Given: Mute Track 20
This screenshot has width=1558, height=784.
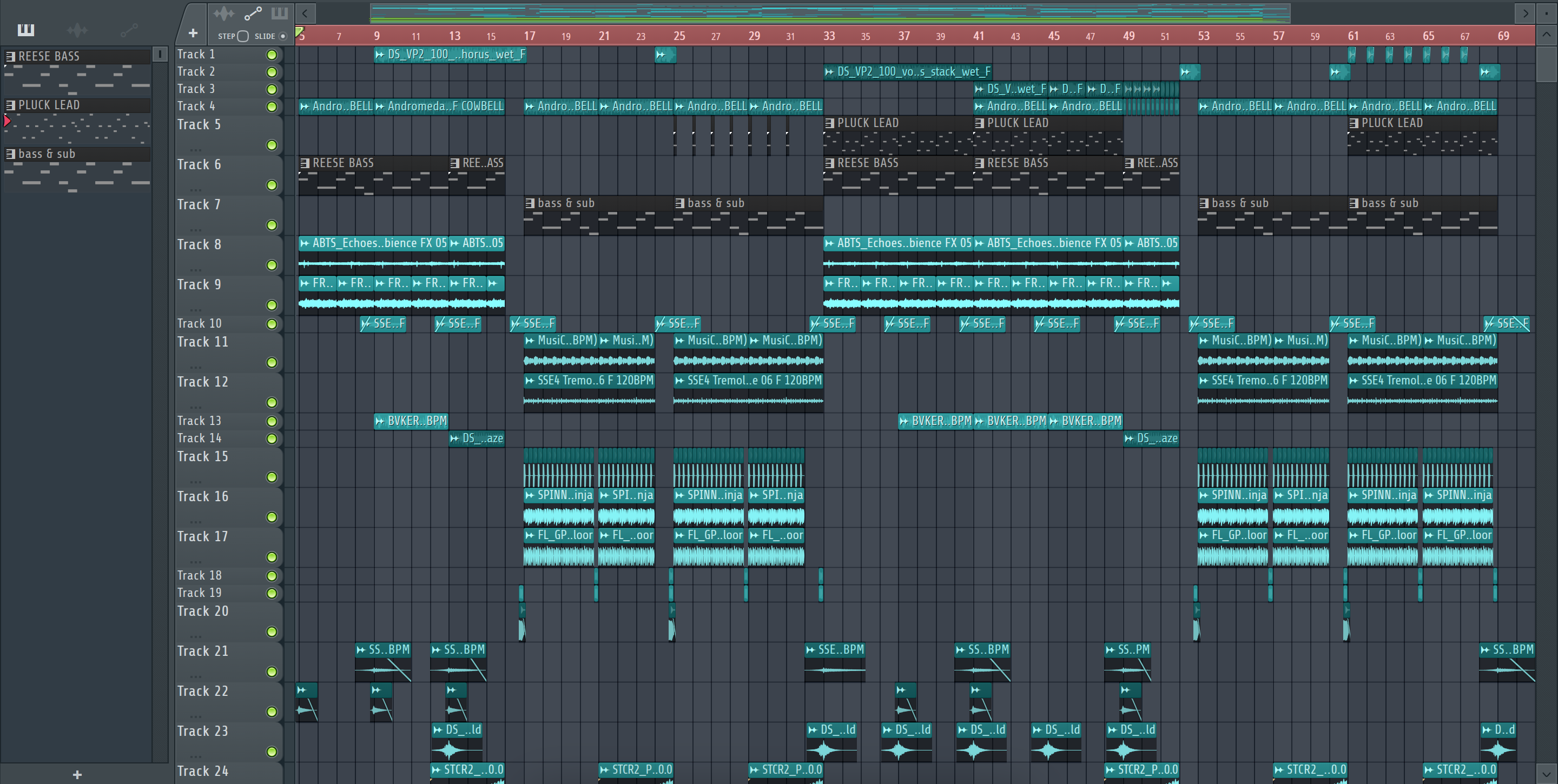Looking at the screenshot, I should [x=272, y=632].
